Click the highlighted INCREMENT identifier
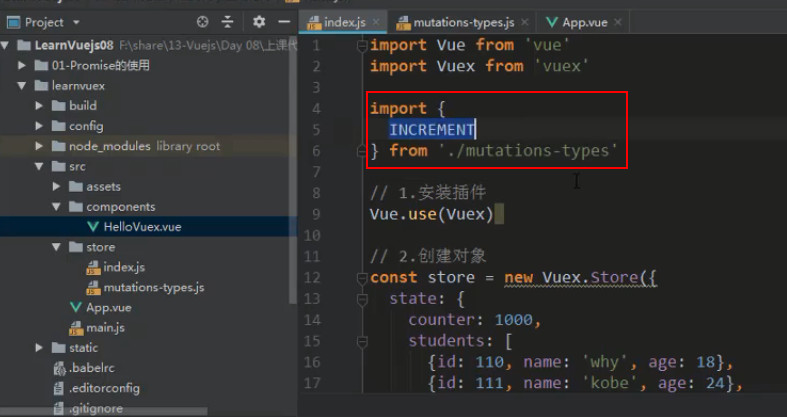The image size is (787, 417). 432,129
